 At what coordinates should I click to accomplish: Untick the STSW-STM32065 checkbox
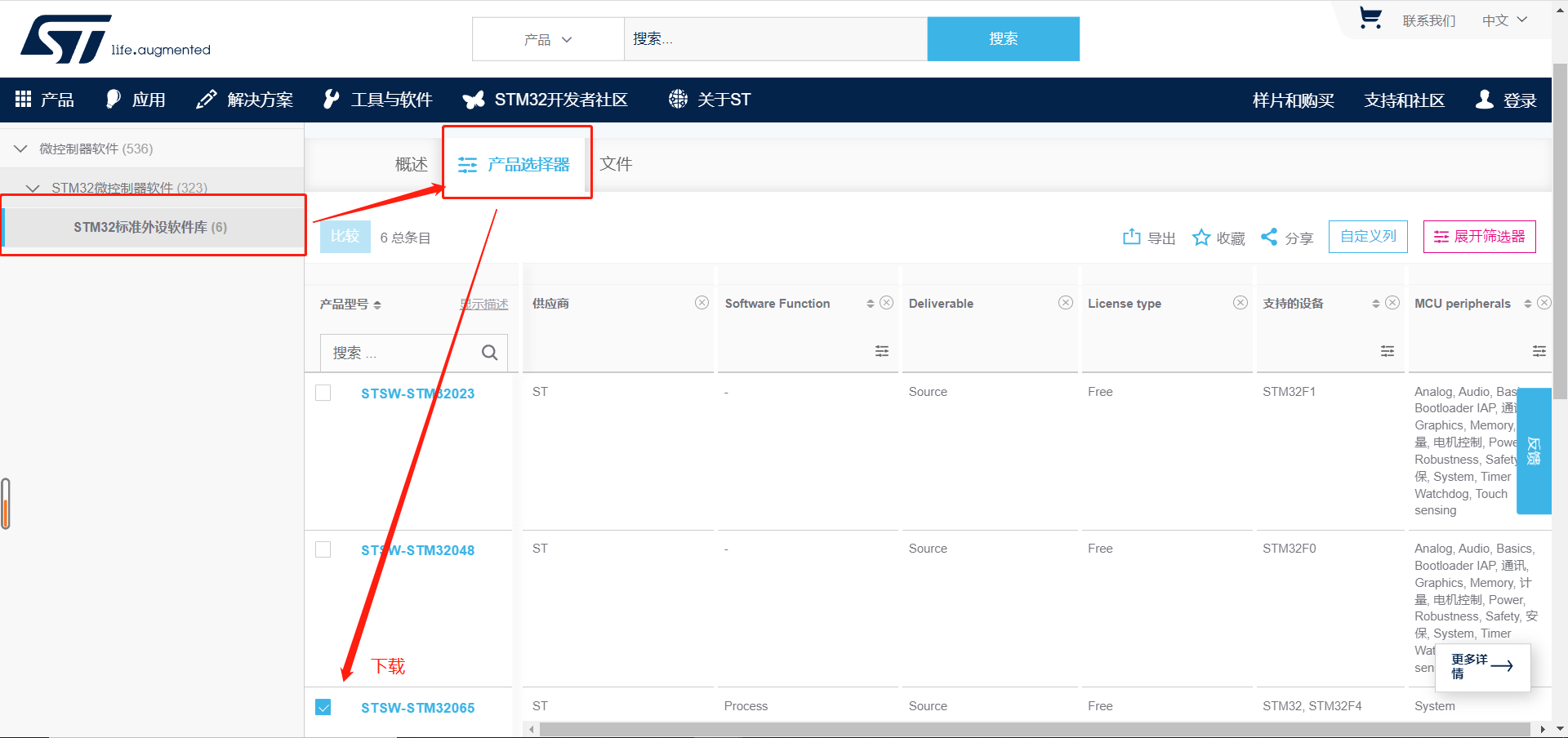[x=323, y=707]
